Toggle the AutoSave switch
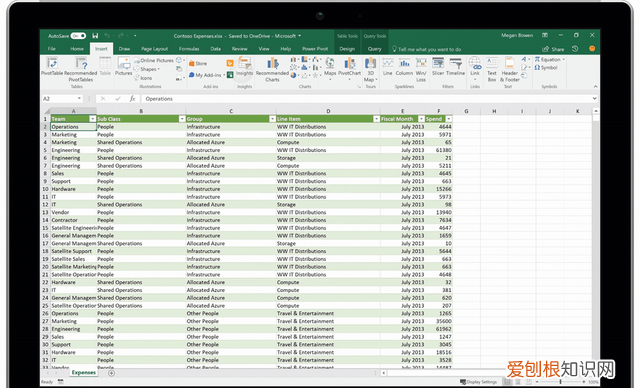The height and width of the screenshot is (388, 640). (x=78, y=36)
